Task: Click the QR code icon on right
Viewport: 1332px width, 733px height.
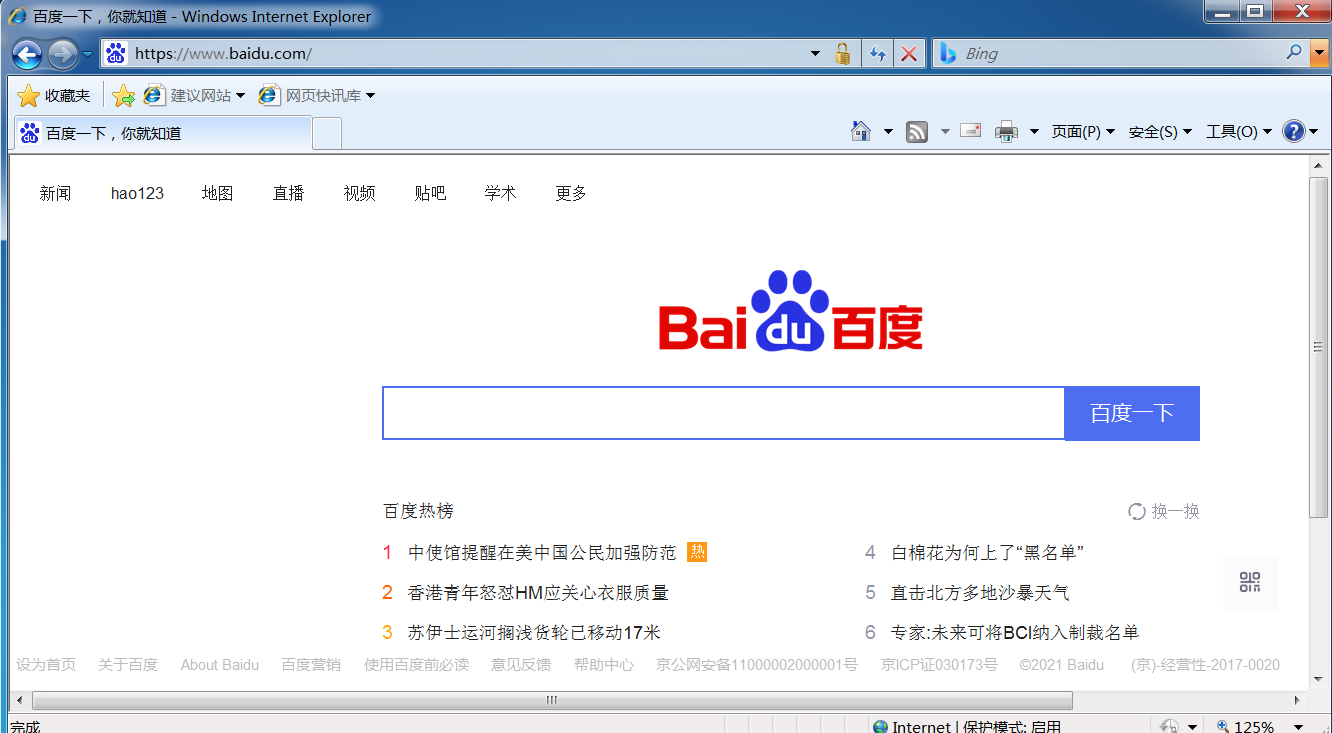Action: [x=1250, y=582]
